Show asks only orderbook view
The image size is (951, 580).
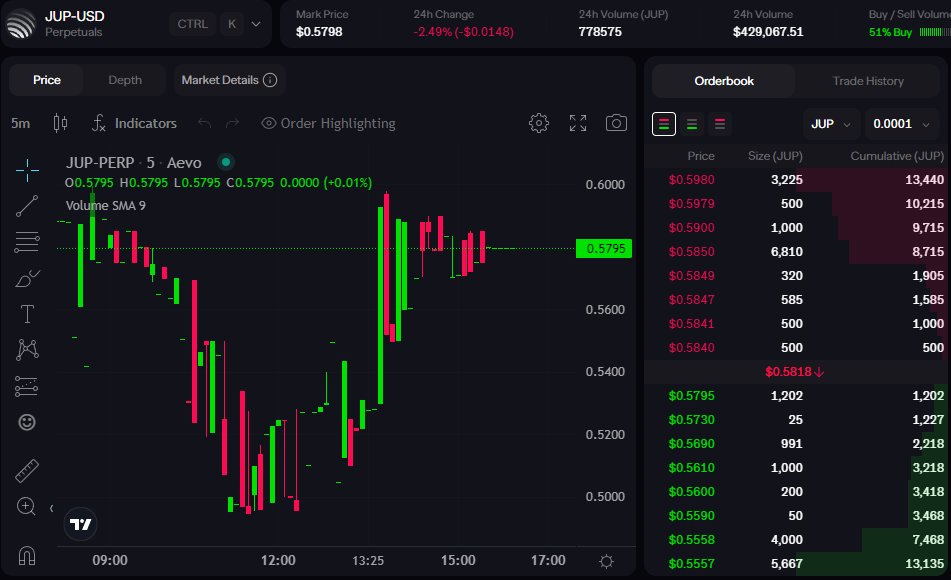720,124
